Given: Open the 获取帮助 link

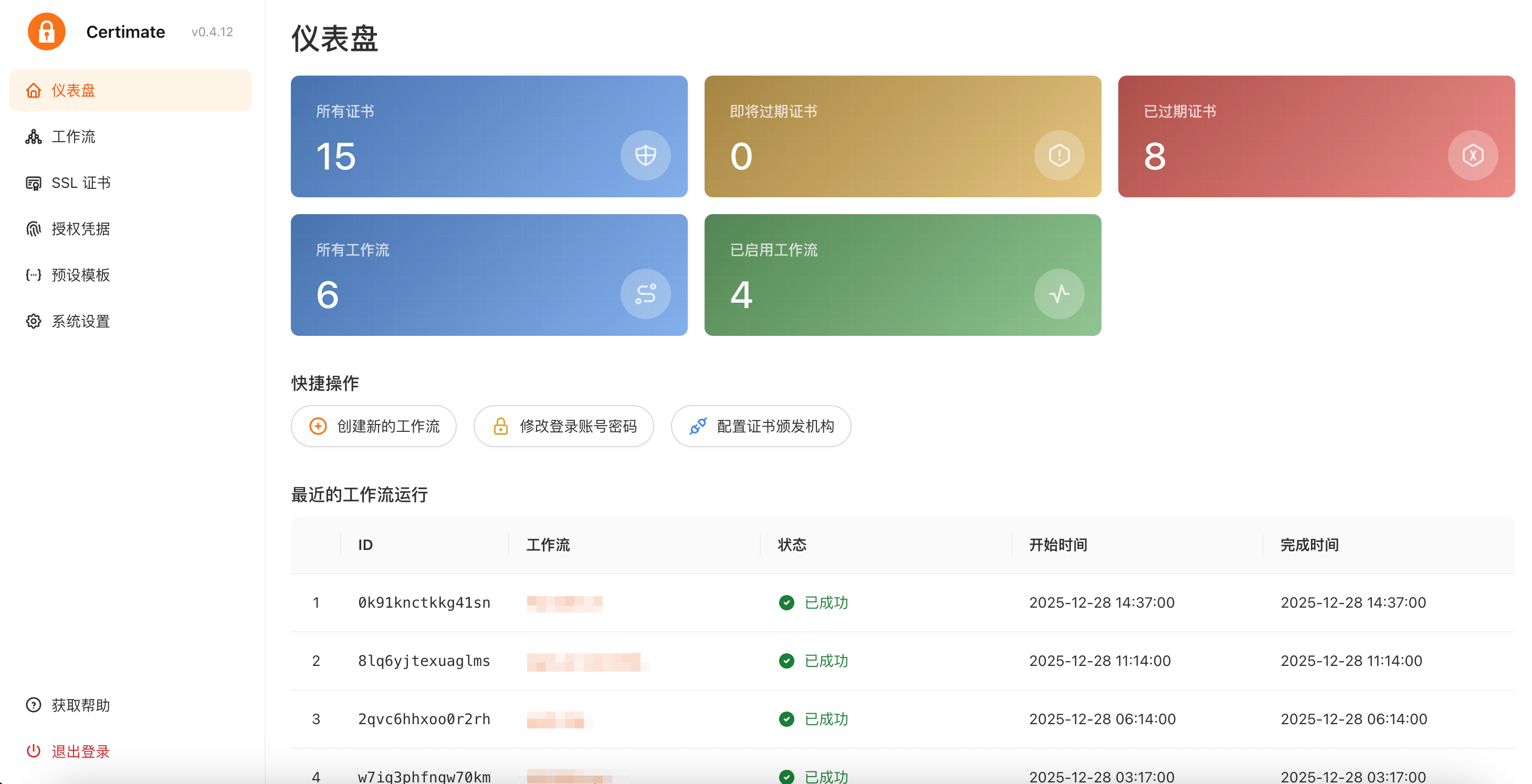Looking at the screenshot, I should coord(80,705).
